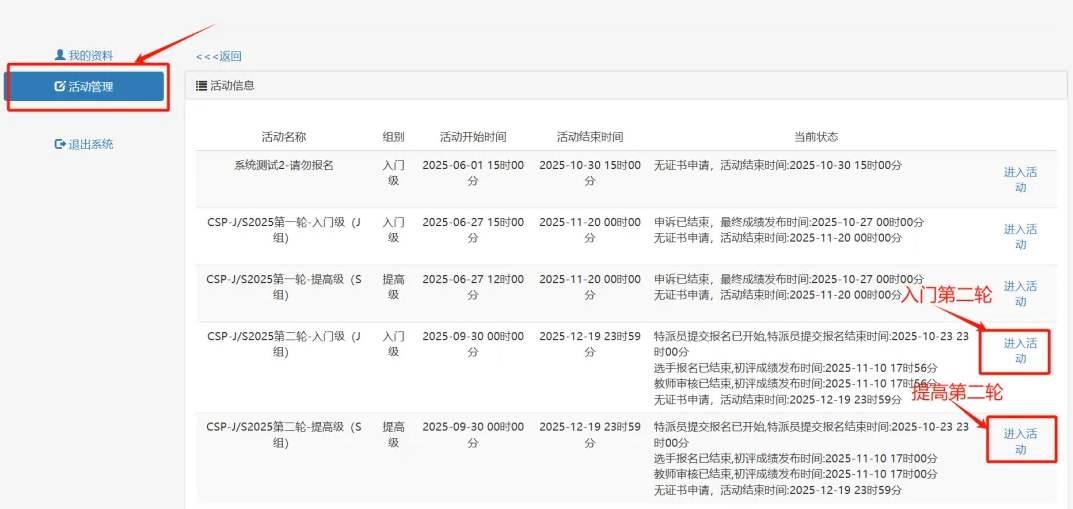Screen dimensions: 1073x509
Task: Click the 活动名称 column header
Action: (283, 137)
